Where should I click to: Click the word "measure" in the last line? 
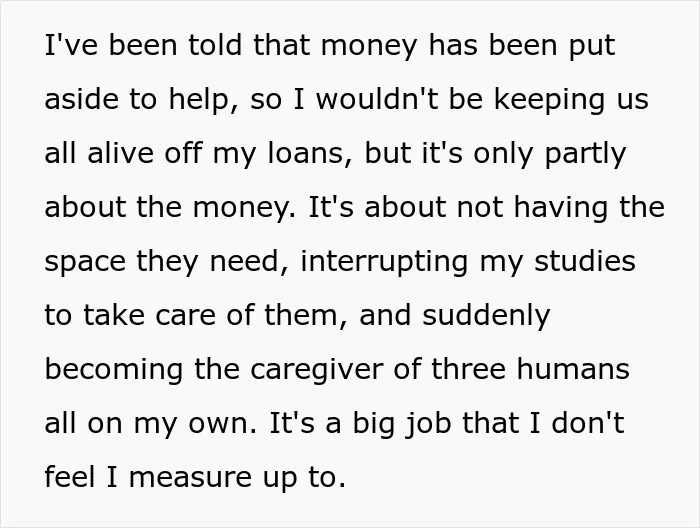click(x=190, y=478)
